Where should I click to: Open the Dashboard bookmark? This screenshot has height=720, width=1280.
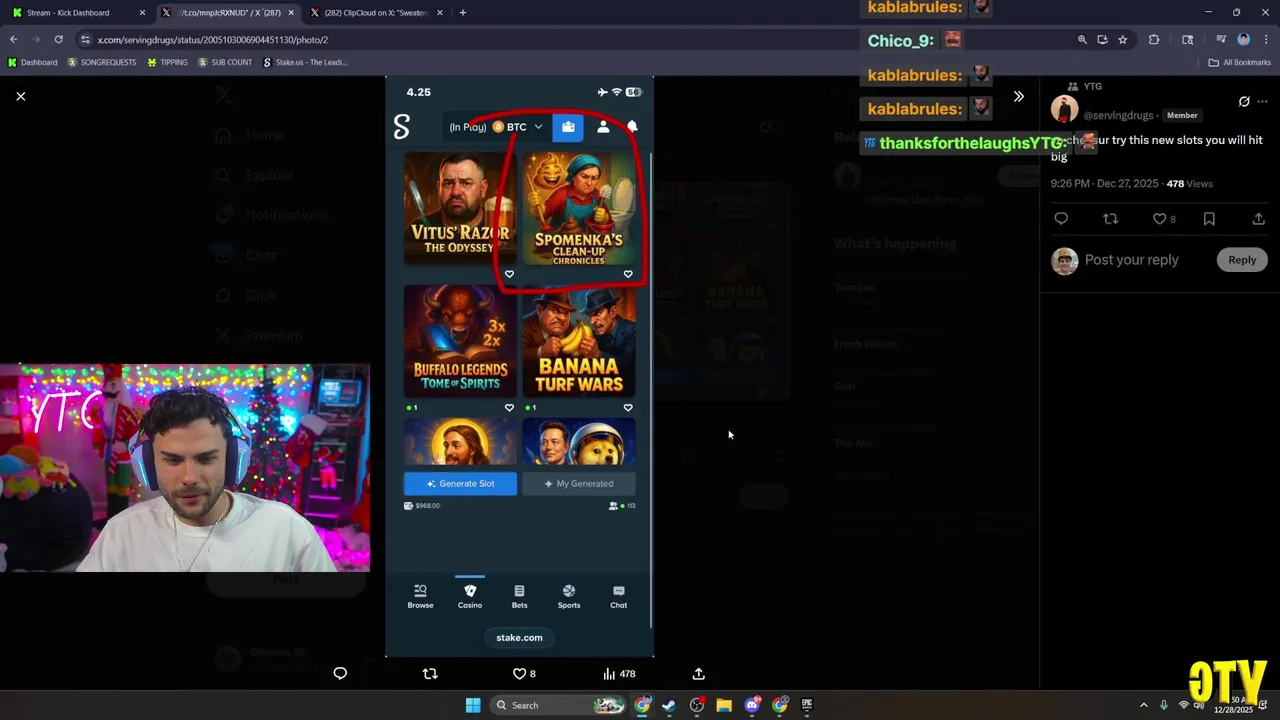(32, 62)
